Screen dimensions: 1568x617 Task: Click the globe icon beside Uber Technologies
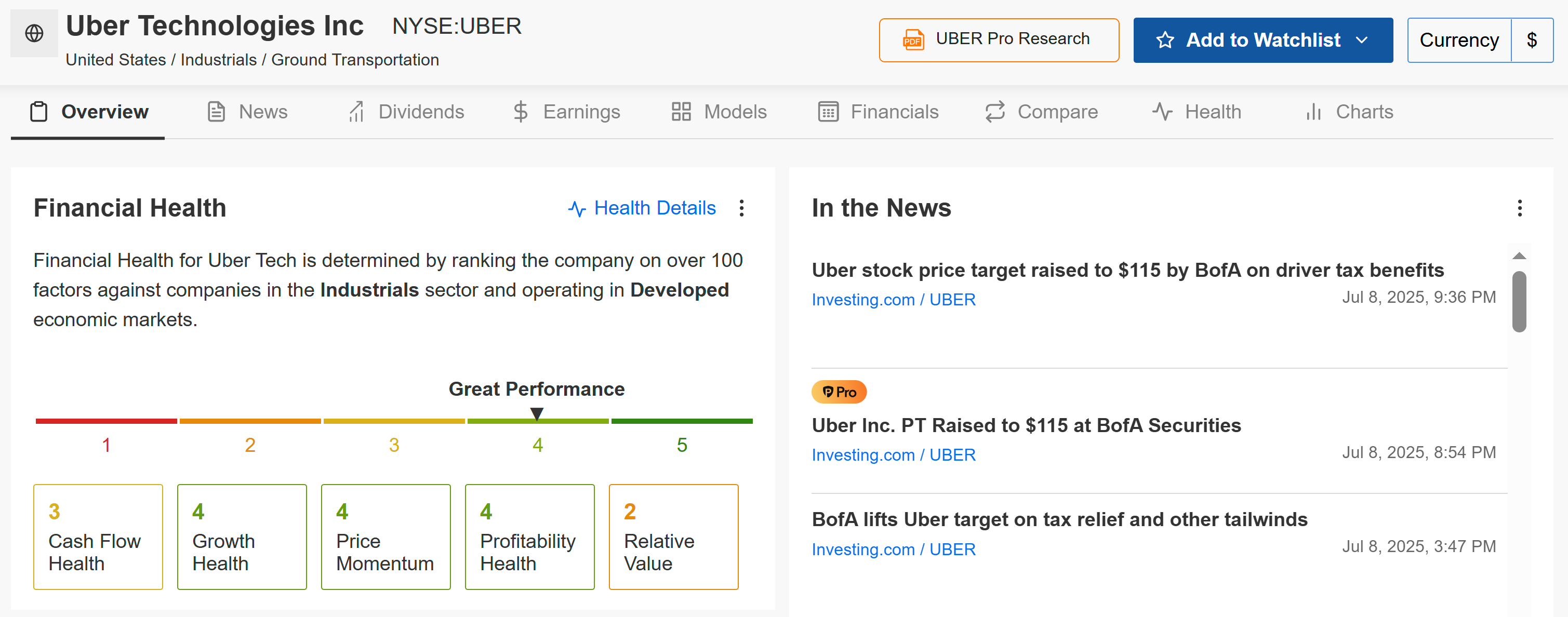coord(34,33)
